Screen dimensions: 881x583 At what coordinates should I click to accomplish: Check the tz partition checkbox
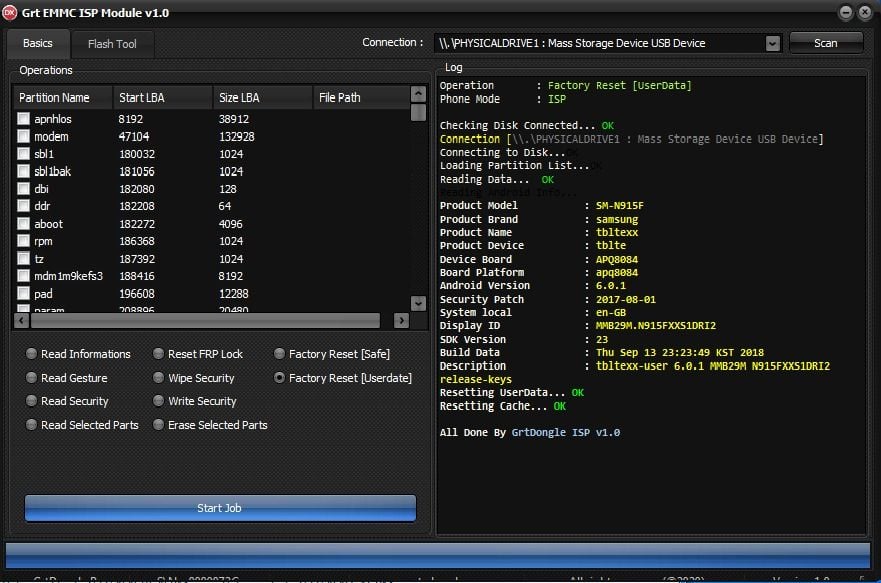24,258
